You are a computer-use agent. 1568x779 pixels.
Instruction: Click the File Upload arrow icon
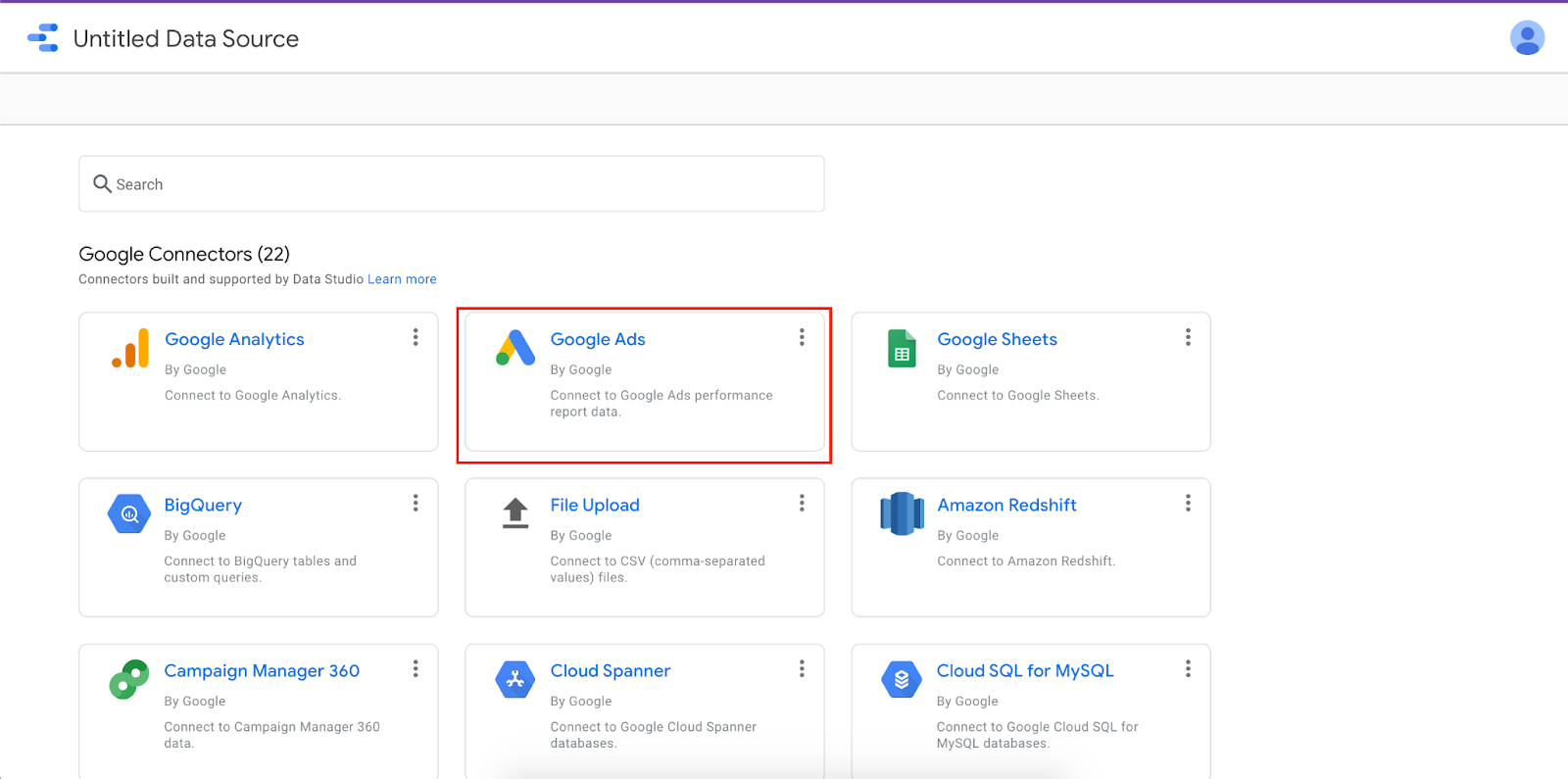(x=515, y=512)
